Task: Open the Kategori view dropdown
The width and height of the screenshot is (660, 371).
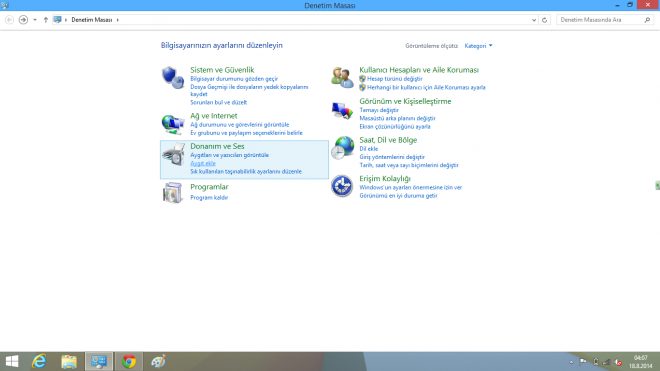Action: pos(478,45)
